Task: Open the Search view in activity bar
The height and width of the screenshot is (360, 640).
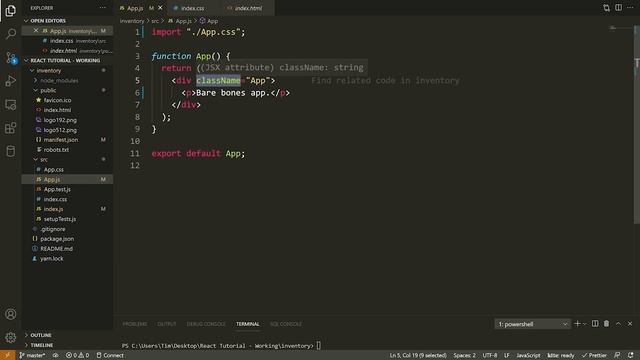Action: [11, 33]
